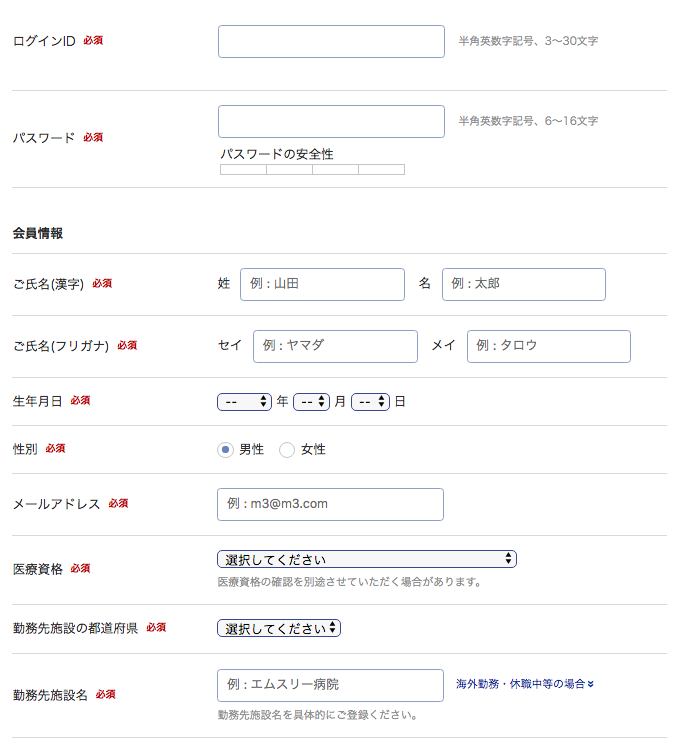Focus the 姓 kanji surname field

coord(322,284)
